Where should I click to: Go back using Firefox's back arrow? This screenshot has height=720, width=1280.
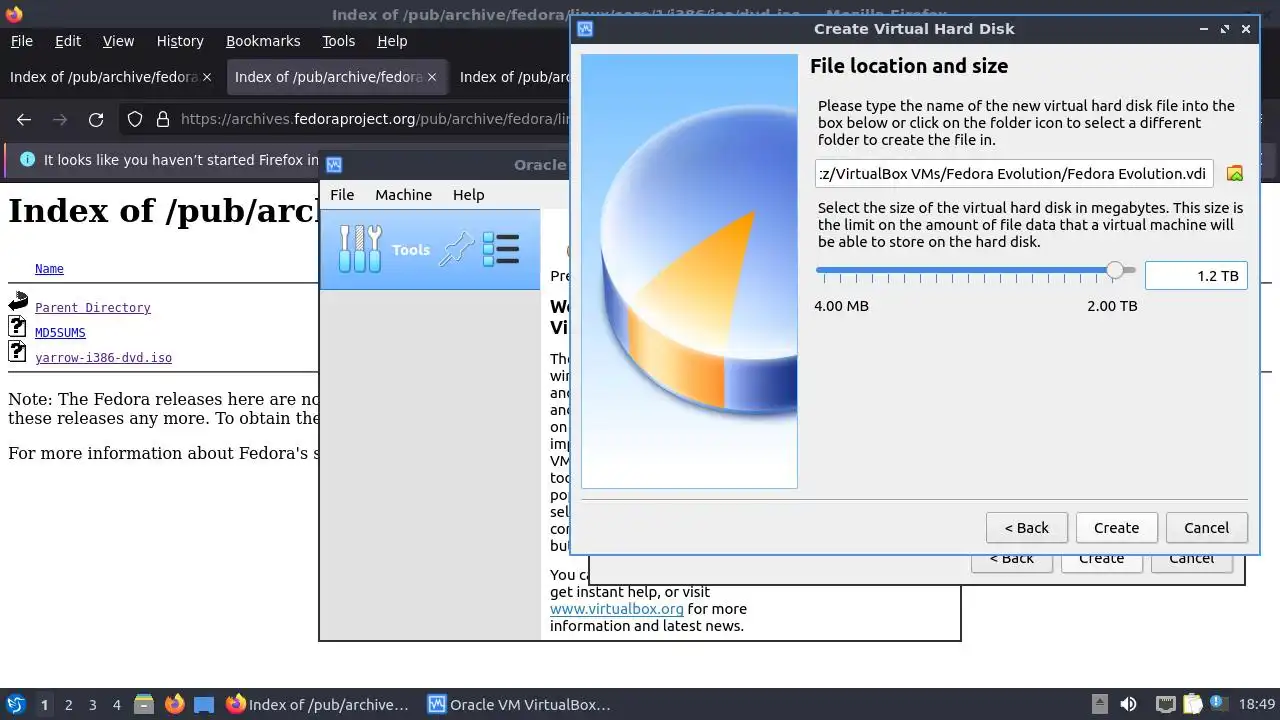(24, 119)
